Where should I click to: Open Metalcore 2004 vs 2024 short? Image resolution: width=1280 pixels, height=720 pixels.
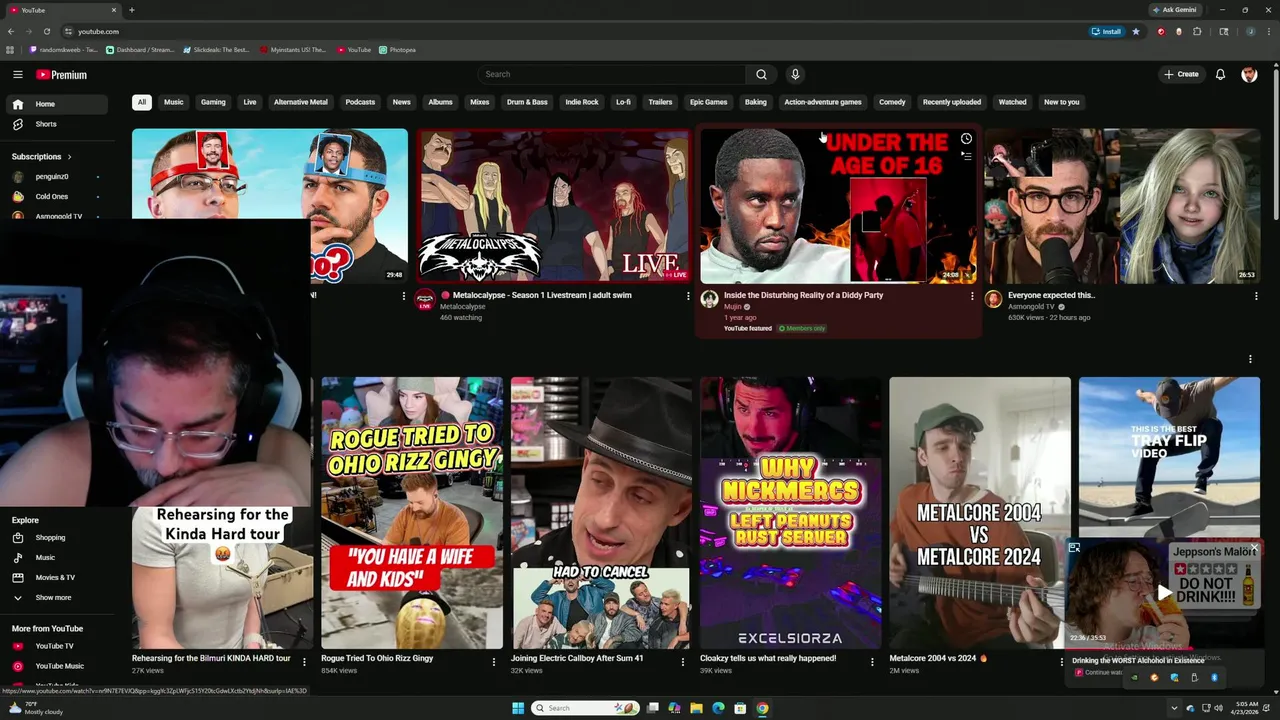point(980,513)
